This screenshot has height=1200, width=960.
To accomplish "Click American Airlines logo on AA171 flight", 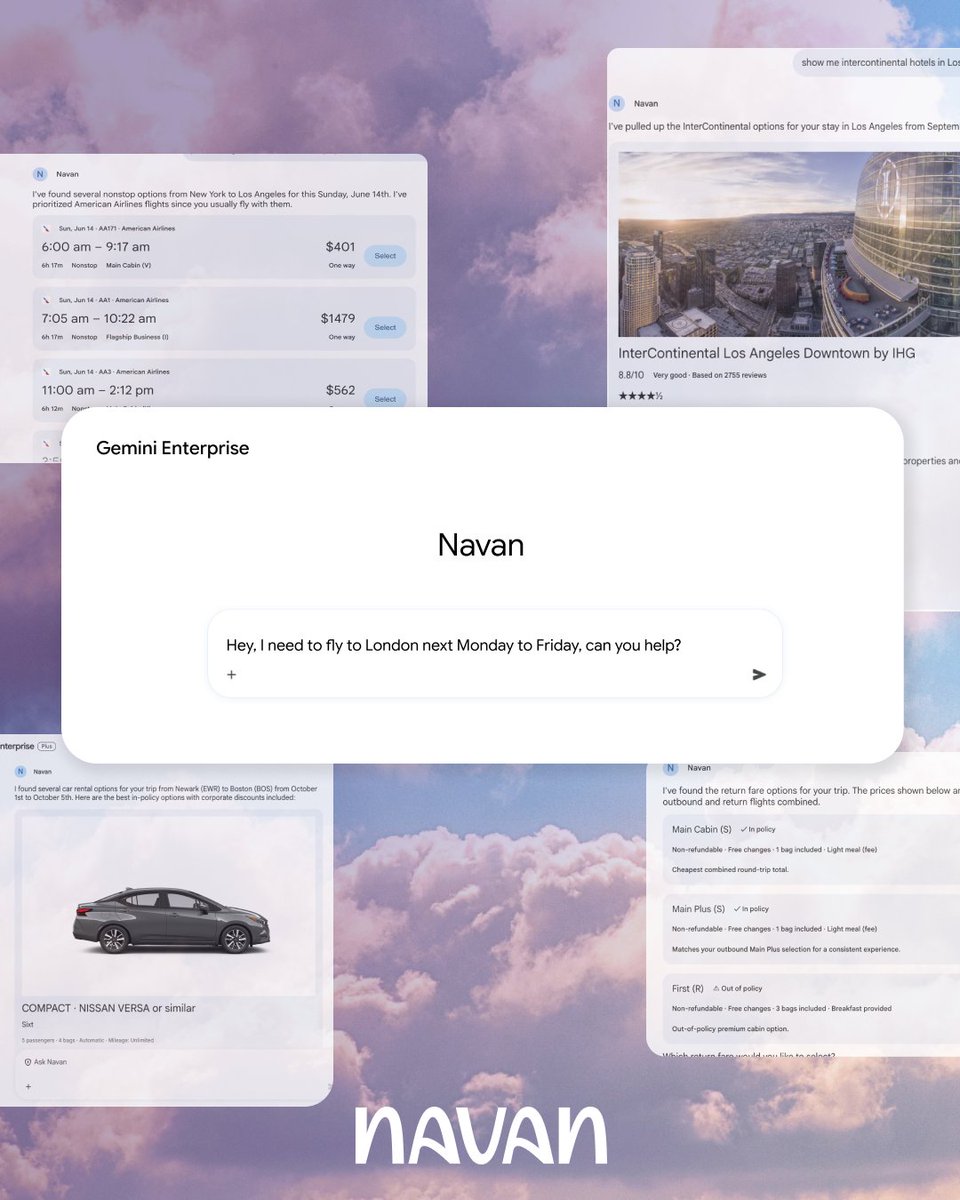I will [46, 229].
